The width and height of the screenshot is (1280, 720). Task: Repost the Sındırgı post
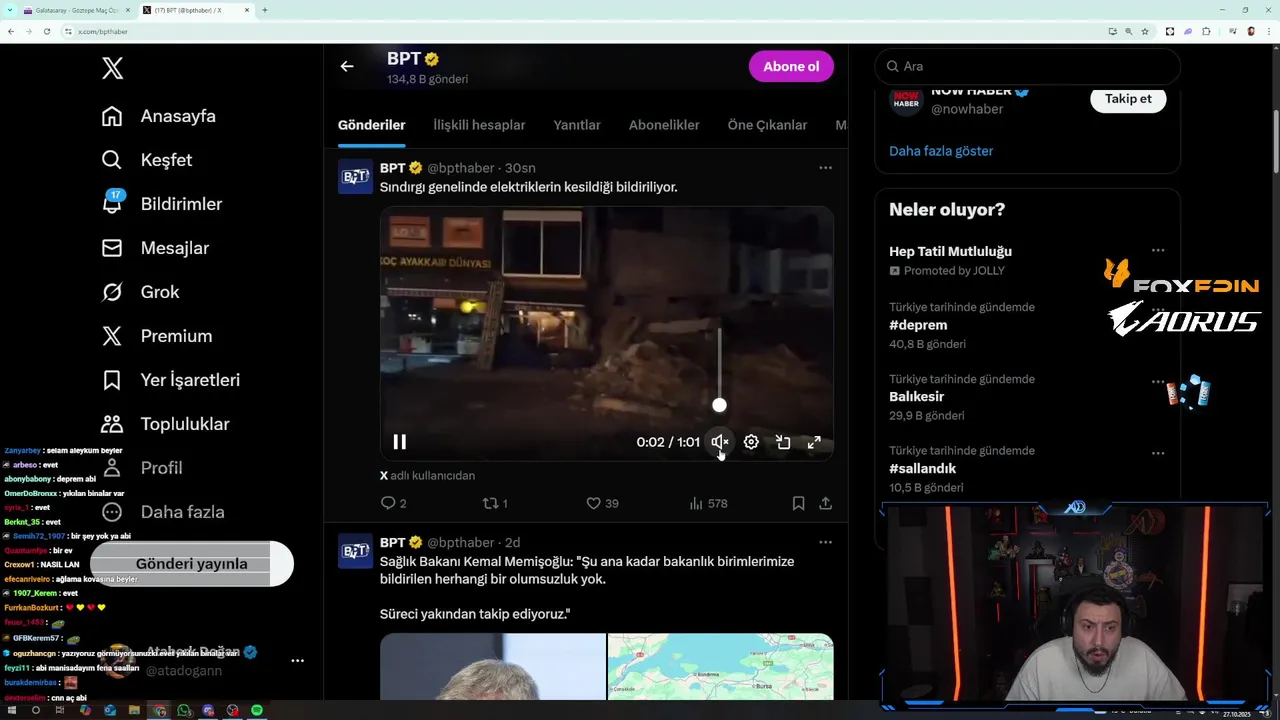[x=490, y=503]
